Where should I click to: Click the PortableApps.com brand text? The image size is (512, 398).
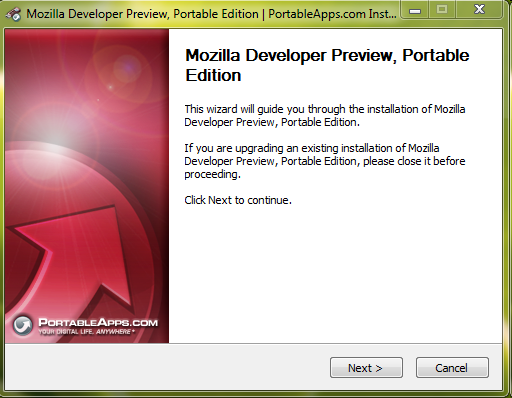[98, 322]
